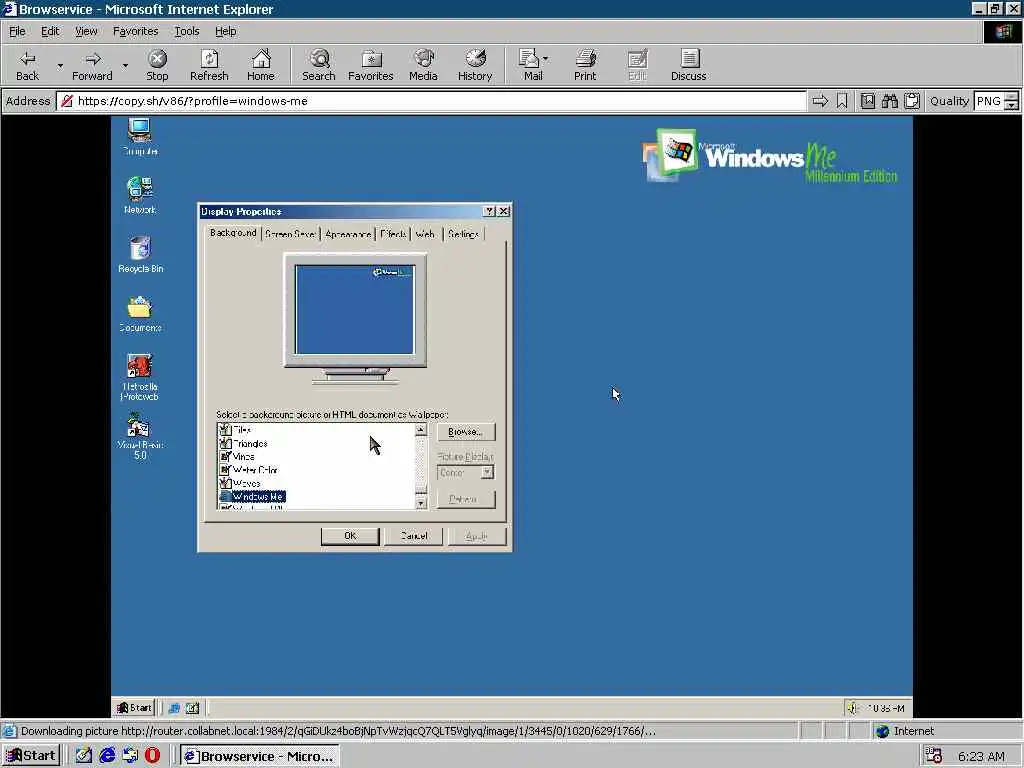
Task: Click the wallpaper list scroll down arrow
Action: point(421,503)
